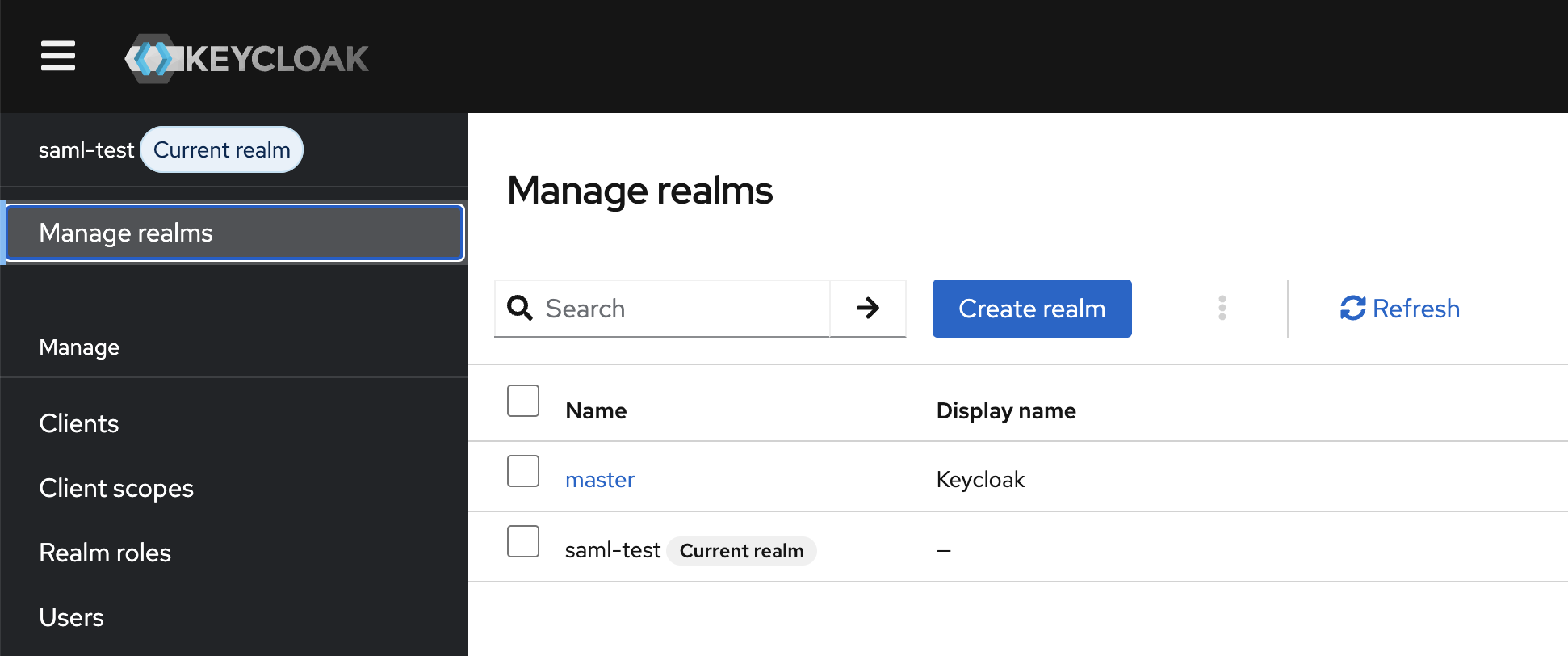
Task: Click the Current realm badge in table row
Action: (742, 551)
